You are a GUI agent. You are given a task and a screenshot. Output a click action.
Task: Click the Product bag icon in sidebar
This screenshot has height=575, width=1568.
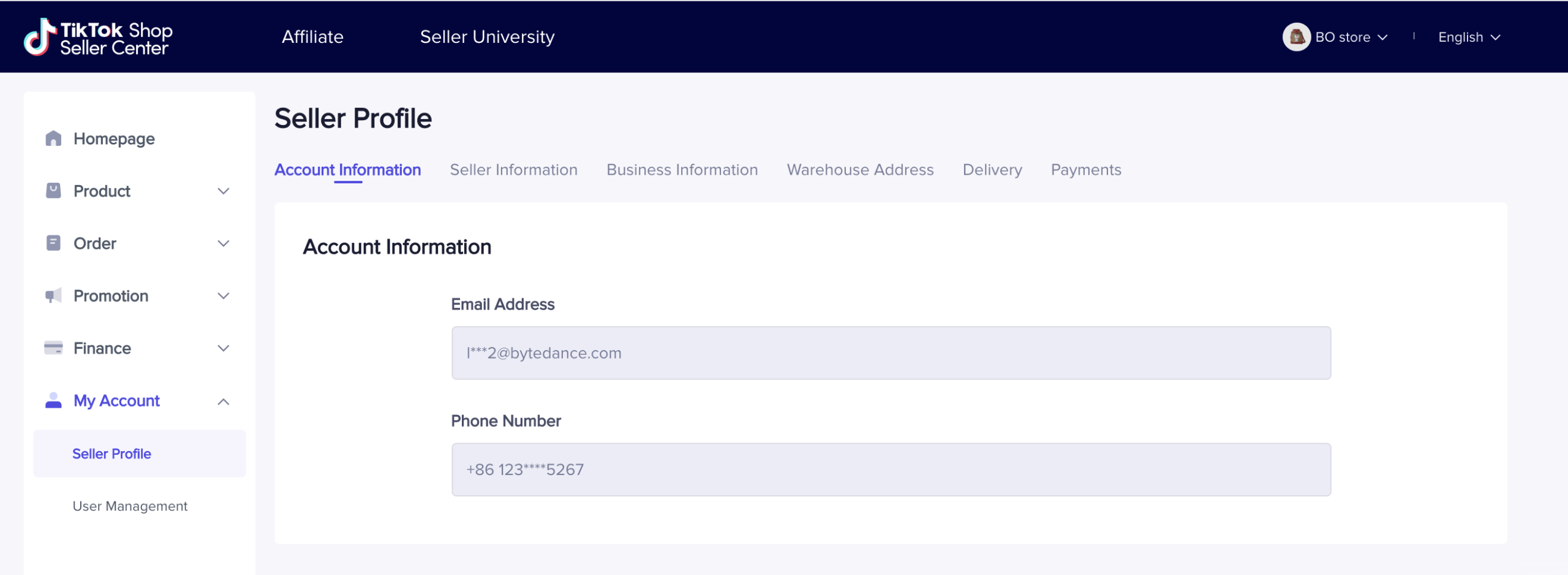pos(53,191)
